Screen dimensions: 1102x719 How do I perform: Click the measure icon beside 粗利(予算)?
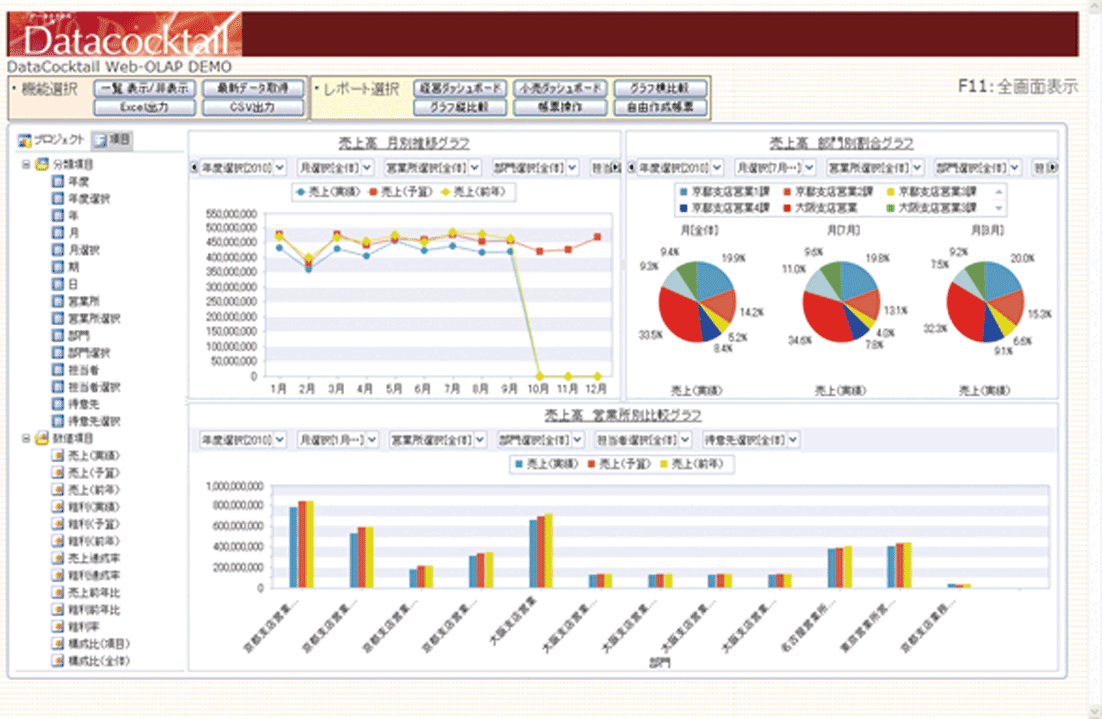pyautogui.click(x=58, y=524)
